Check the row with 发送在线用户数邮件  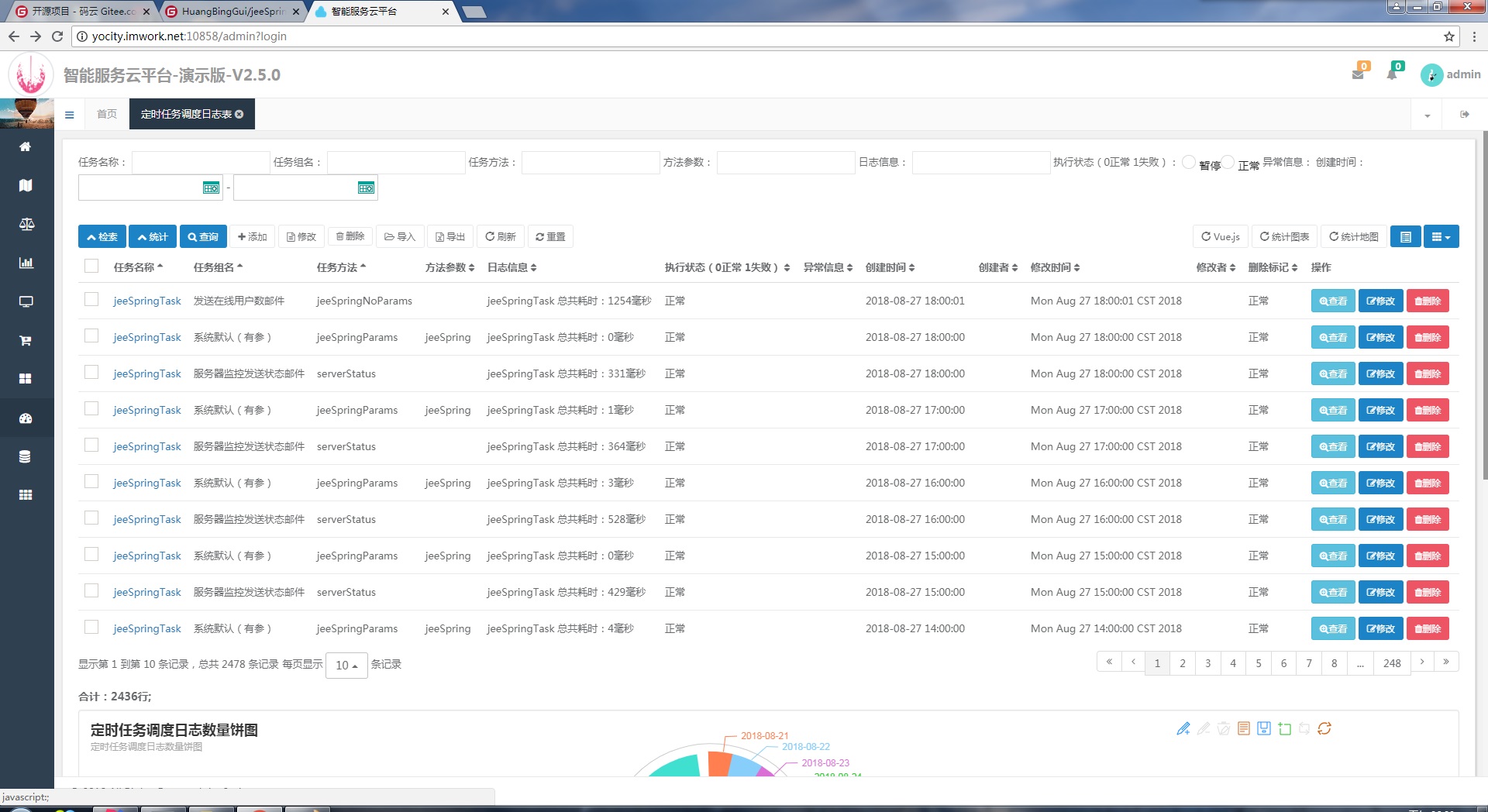[x=91, y=300]
